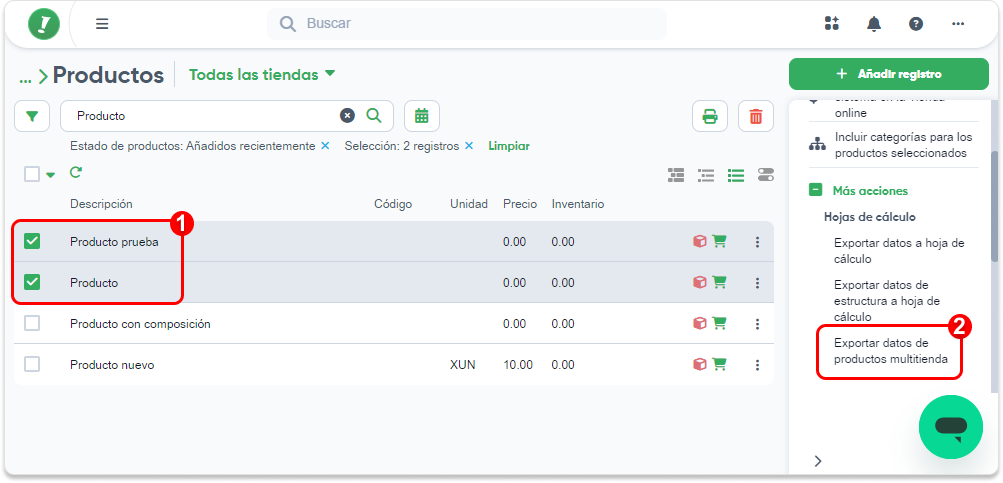Expand sidebar with bottom chevron arrow
The height and width of the screenshot is (483, 1003).
click(x=818, y=461)
